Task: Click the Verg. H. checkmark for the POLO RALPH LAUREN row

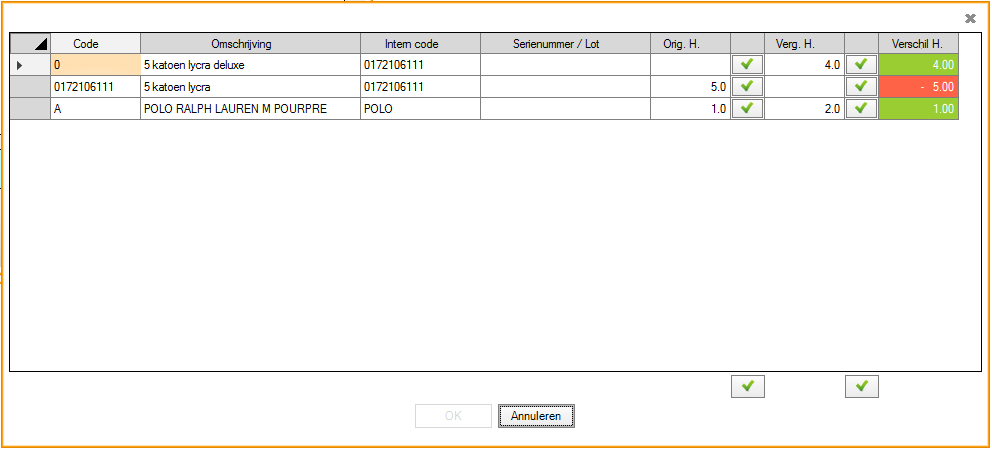Action: [861, 109]
